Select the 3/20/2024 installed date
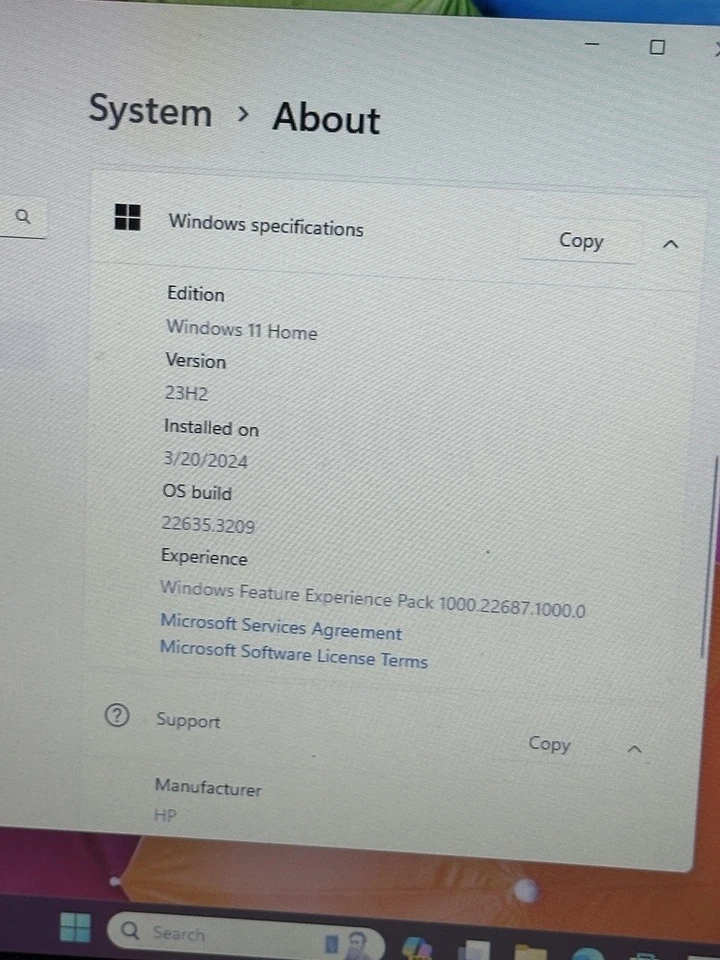 [x=206, y=460]
